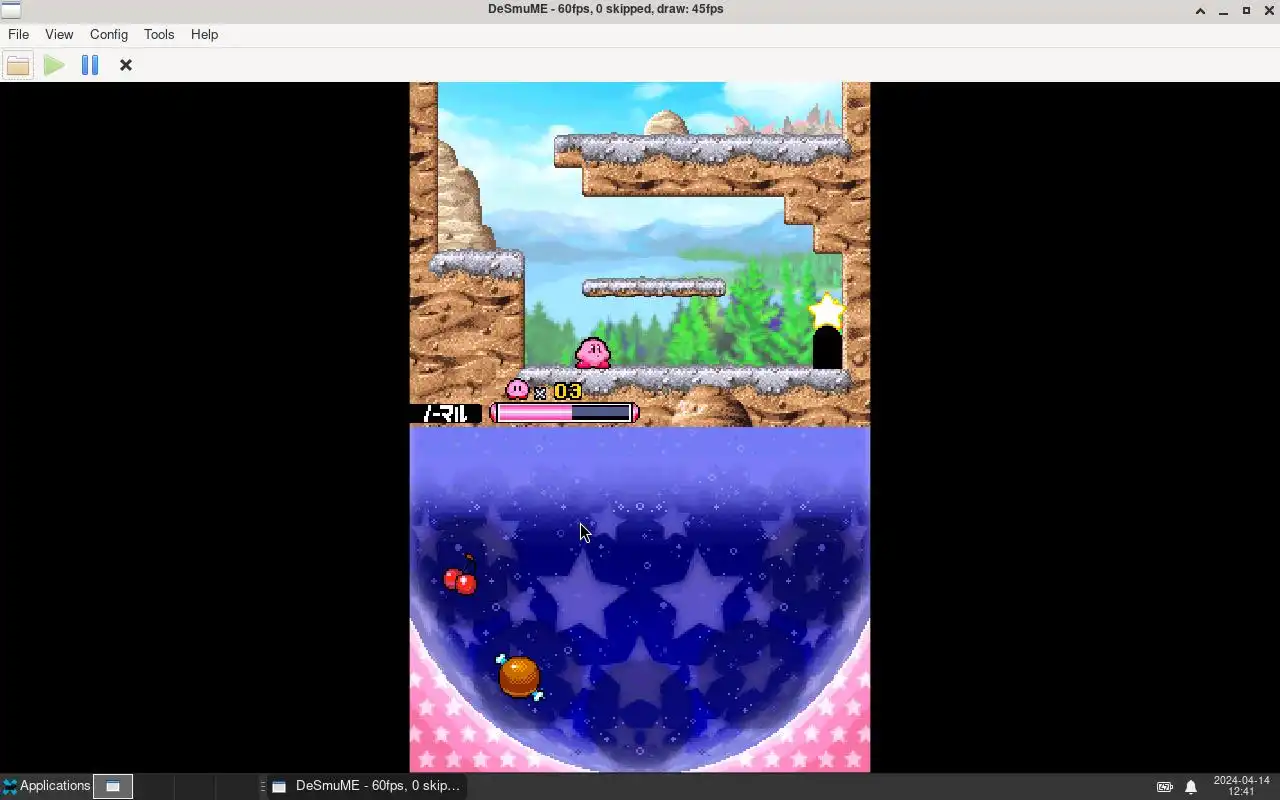Click the show desktop taskbar icon
1280x800 pixels.
pyautogui.click(x=113, y=786)
